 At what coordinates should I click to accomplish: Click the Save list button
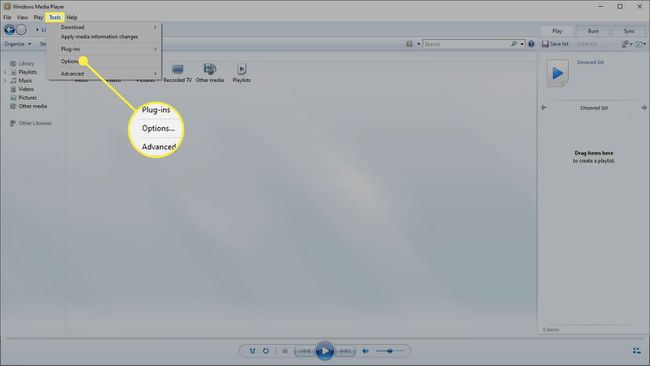point(555,44)
